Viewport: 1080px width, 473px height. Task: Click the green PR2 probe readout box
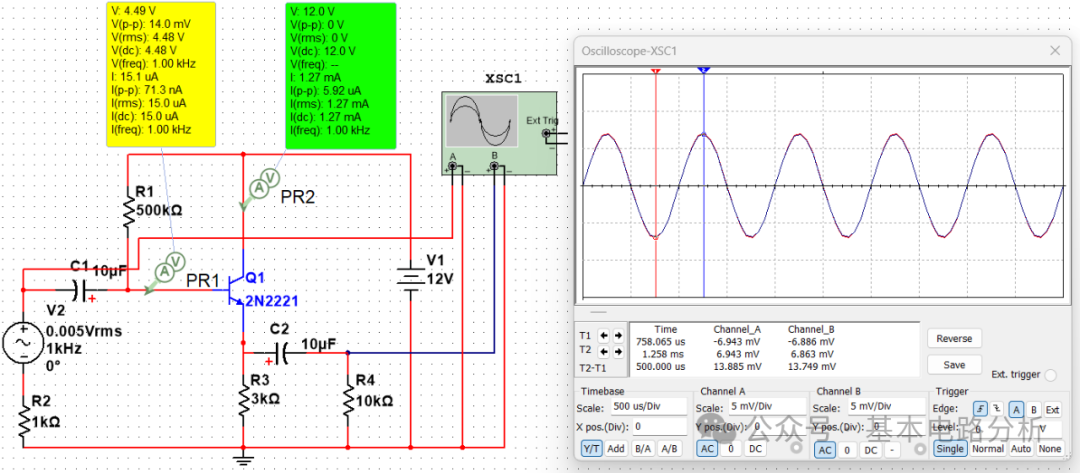tap(341, 75)
